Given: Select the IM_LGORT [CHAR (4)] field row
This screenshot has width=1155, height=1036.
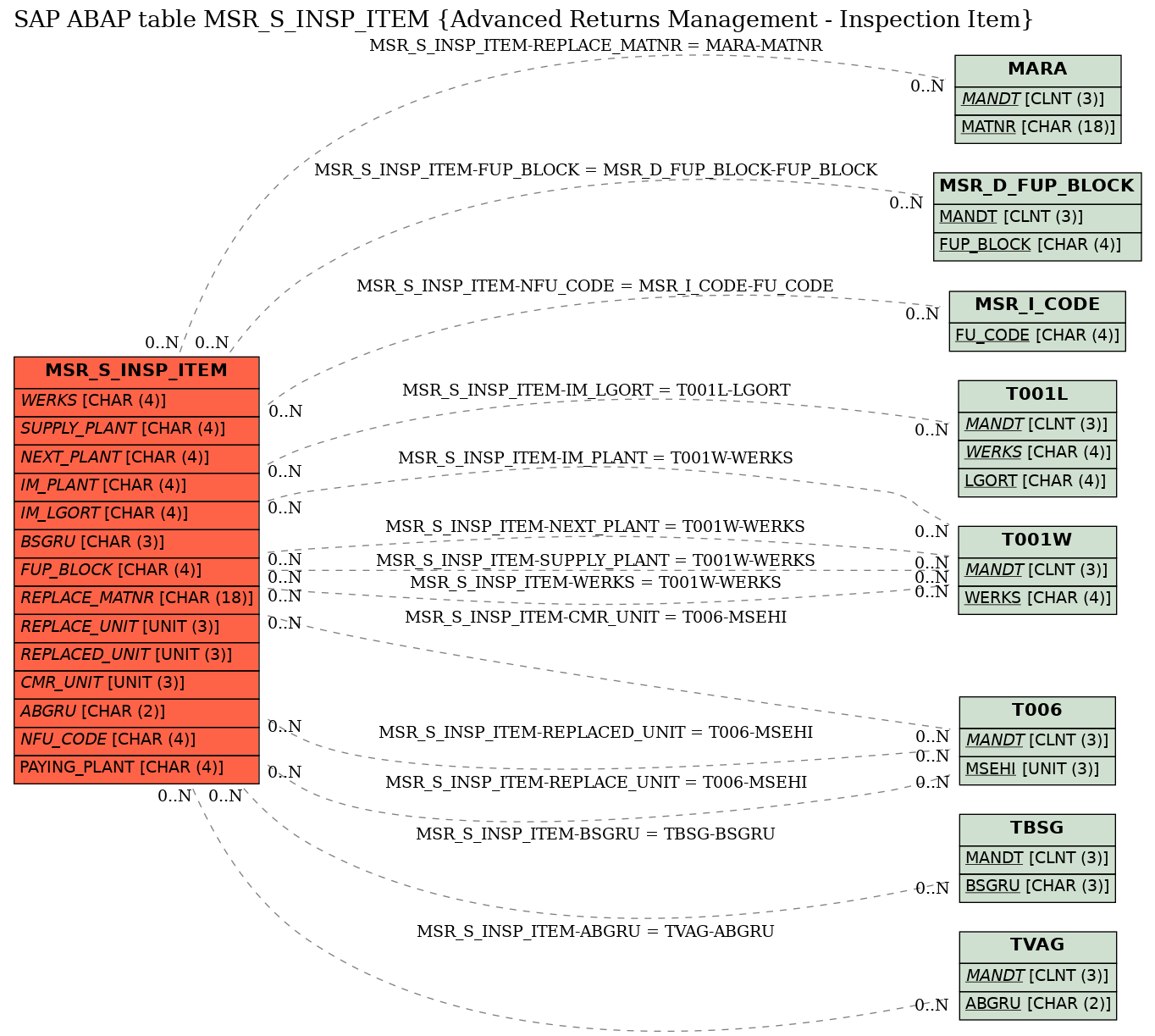Looking at the screenshot, I should tap(136, 514).
